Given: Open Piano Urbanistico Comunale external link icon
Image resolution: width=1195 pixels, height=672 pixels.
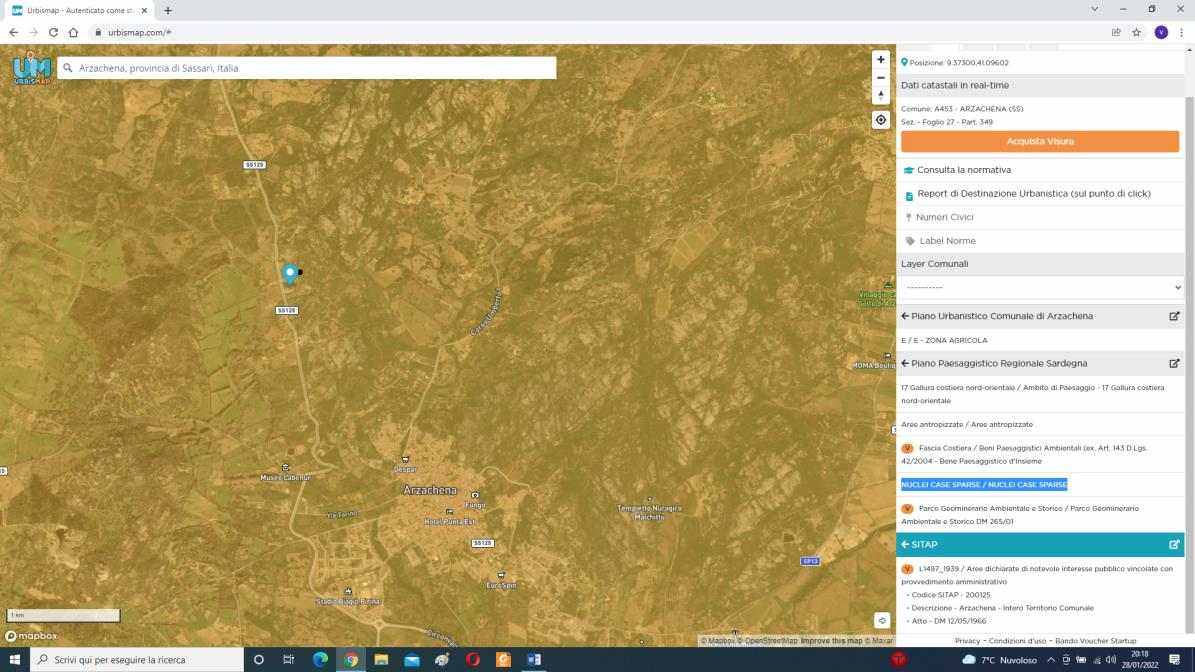Looking at the screenshot, I should coord(1174,316).
